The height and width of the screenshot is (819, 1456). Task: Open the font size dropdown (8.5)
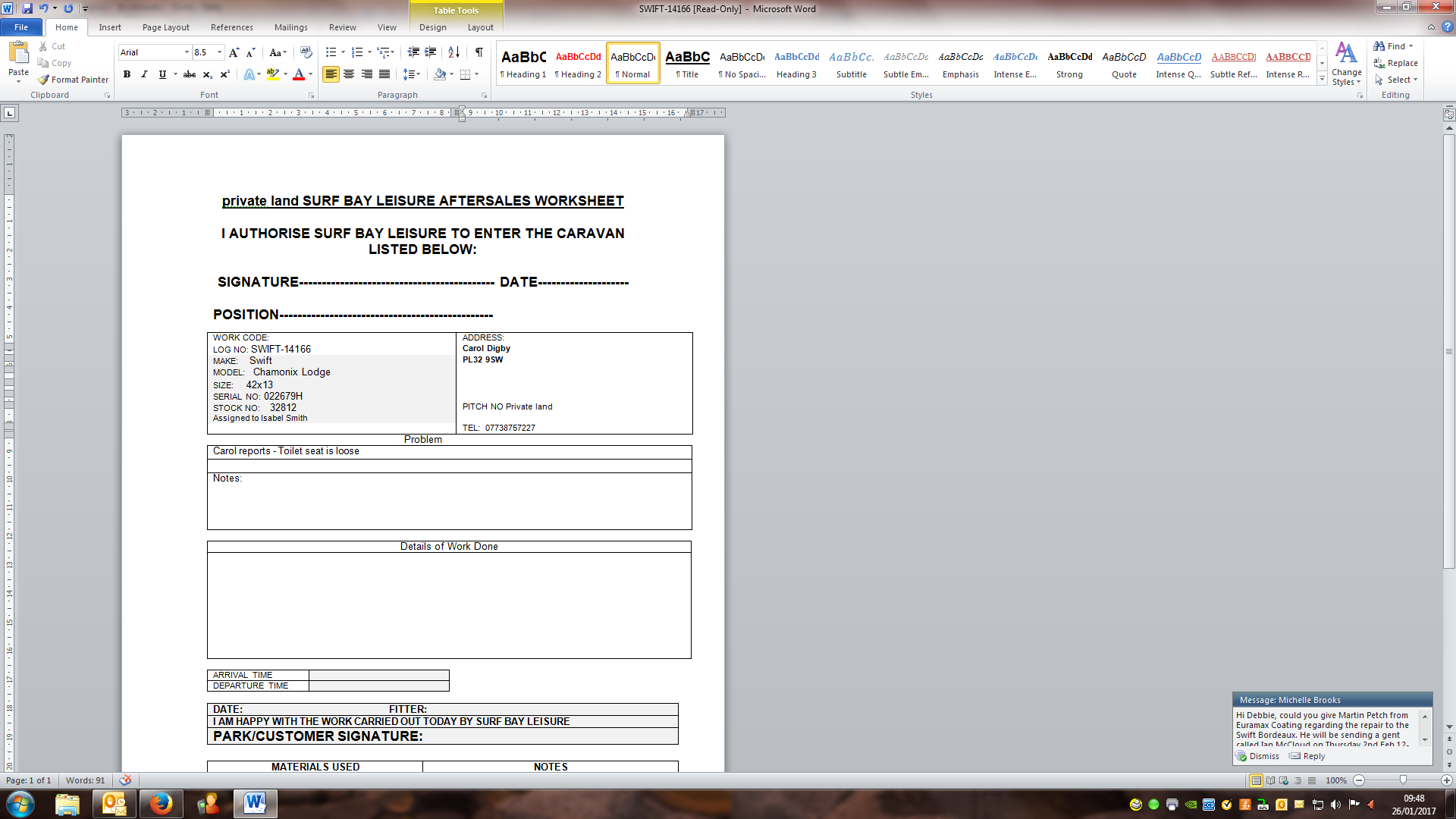220,52
